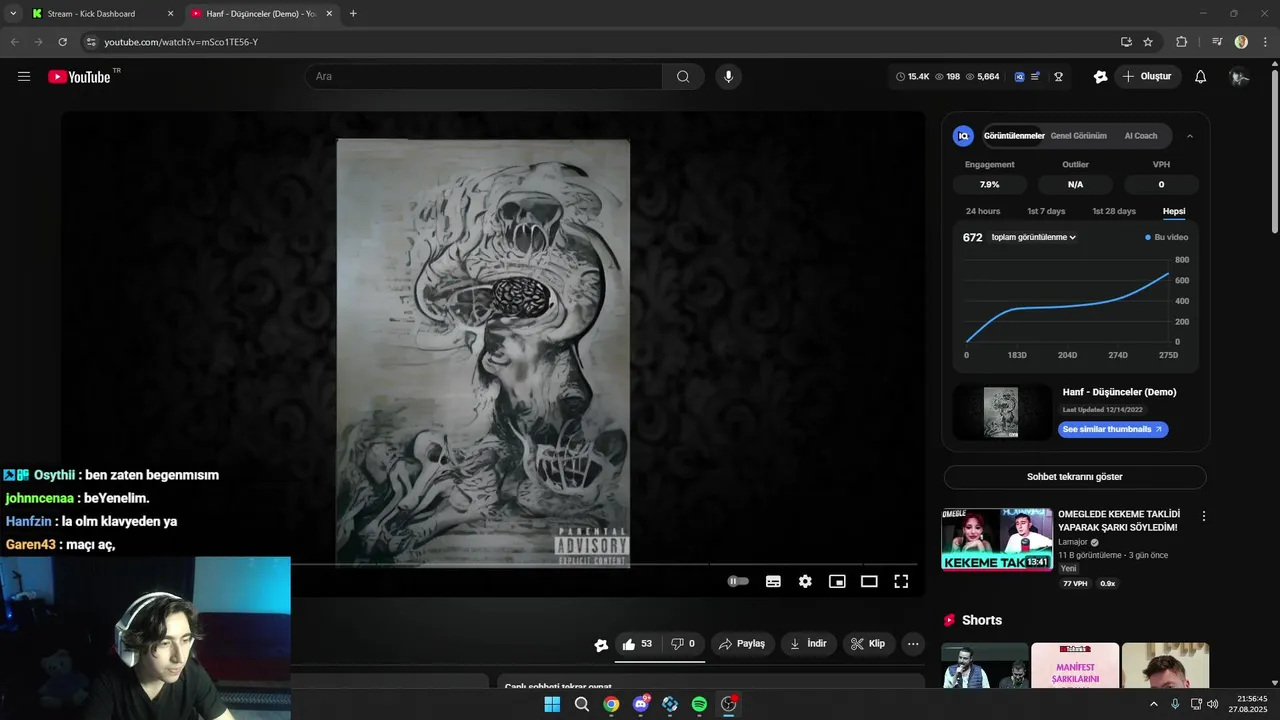This screenshot has height=720, width=1280.
Task: Open options menu for OMEGLEDE KEKEME video
Action: pyautogui.click(x=1204, y=516)
